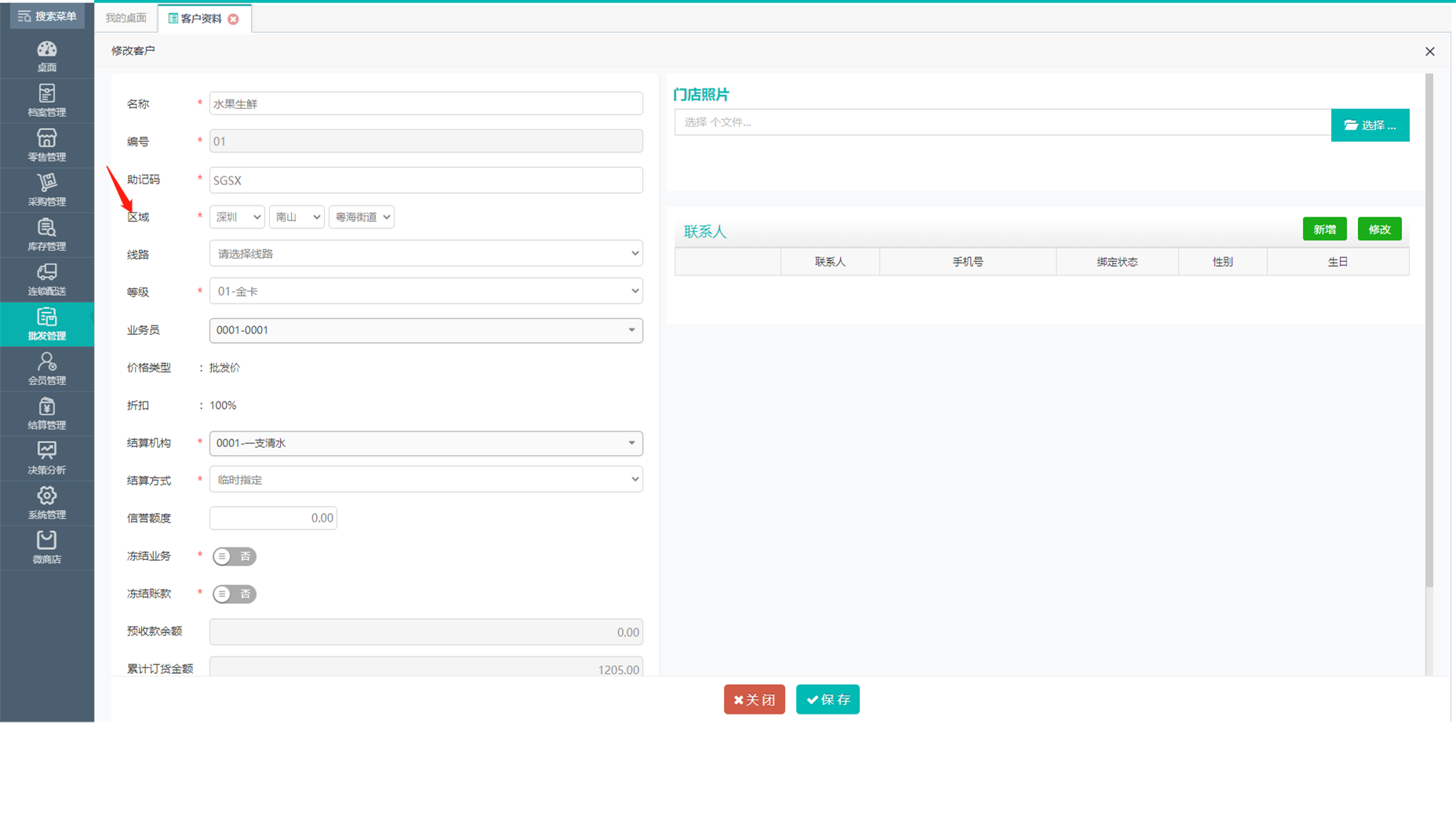Click the 生日 column header

pyautogui.click(x=1338, y=262)
